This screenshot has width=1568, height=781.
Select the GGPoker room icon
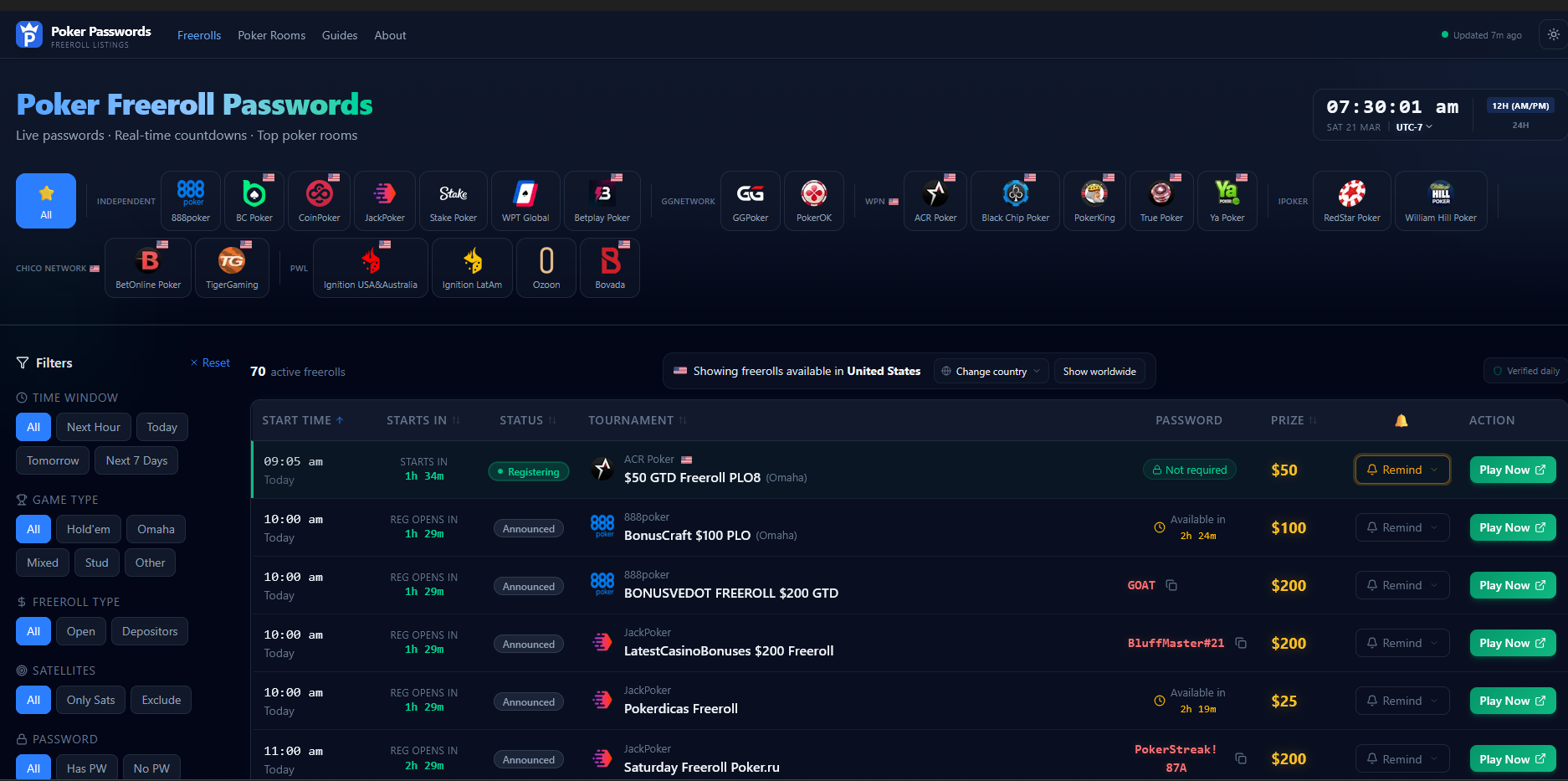(x=751, y=201)
